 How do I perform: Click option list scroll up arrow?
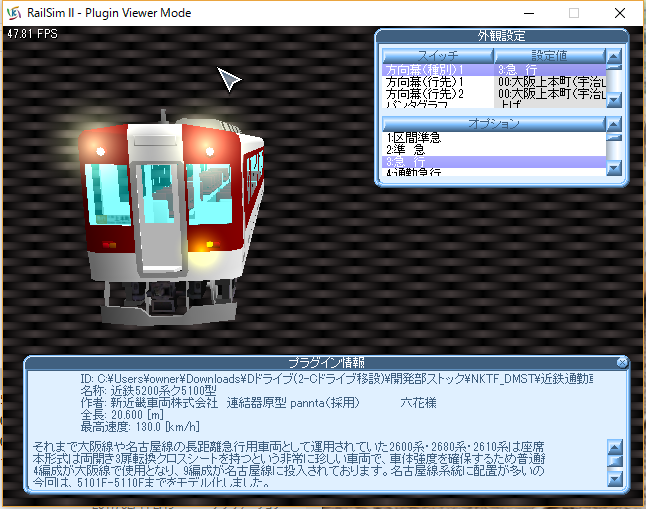(614, 124)
